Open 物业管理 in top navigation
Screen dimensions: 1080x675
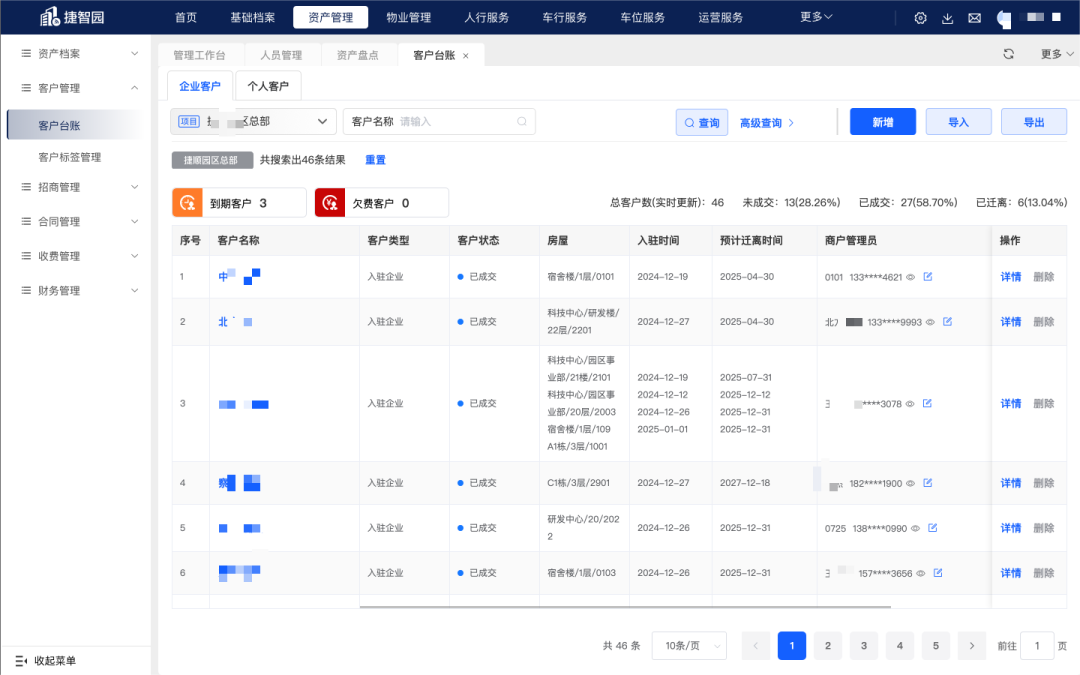[408, 17]
